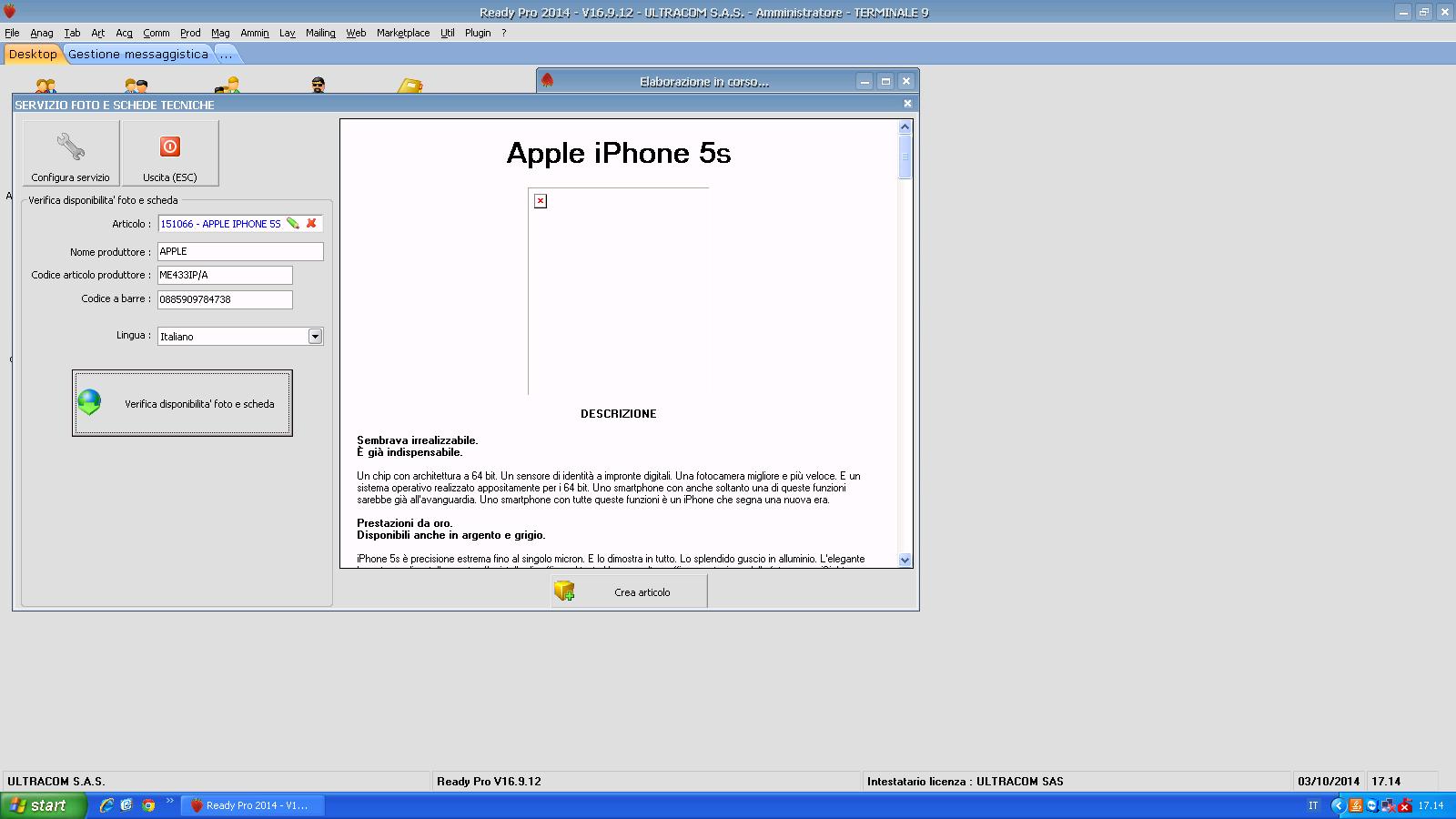Click Ready Pro strawberry icon in title bar
Image resolution: width=1456 pixels, height=819 pixels.
10,12
